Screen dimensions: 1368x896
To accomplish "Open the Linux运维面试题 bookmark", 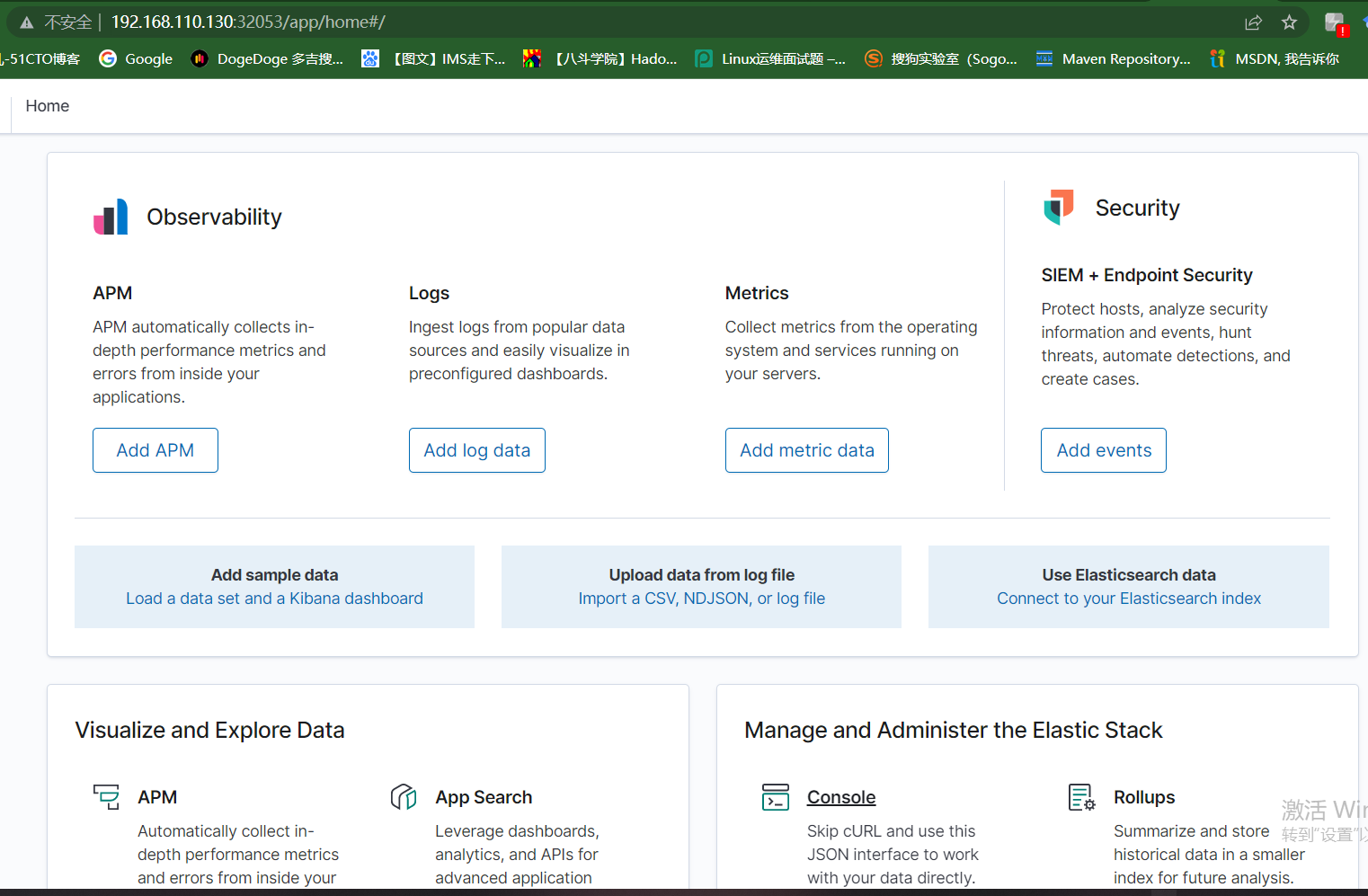I will click(771, 58).
